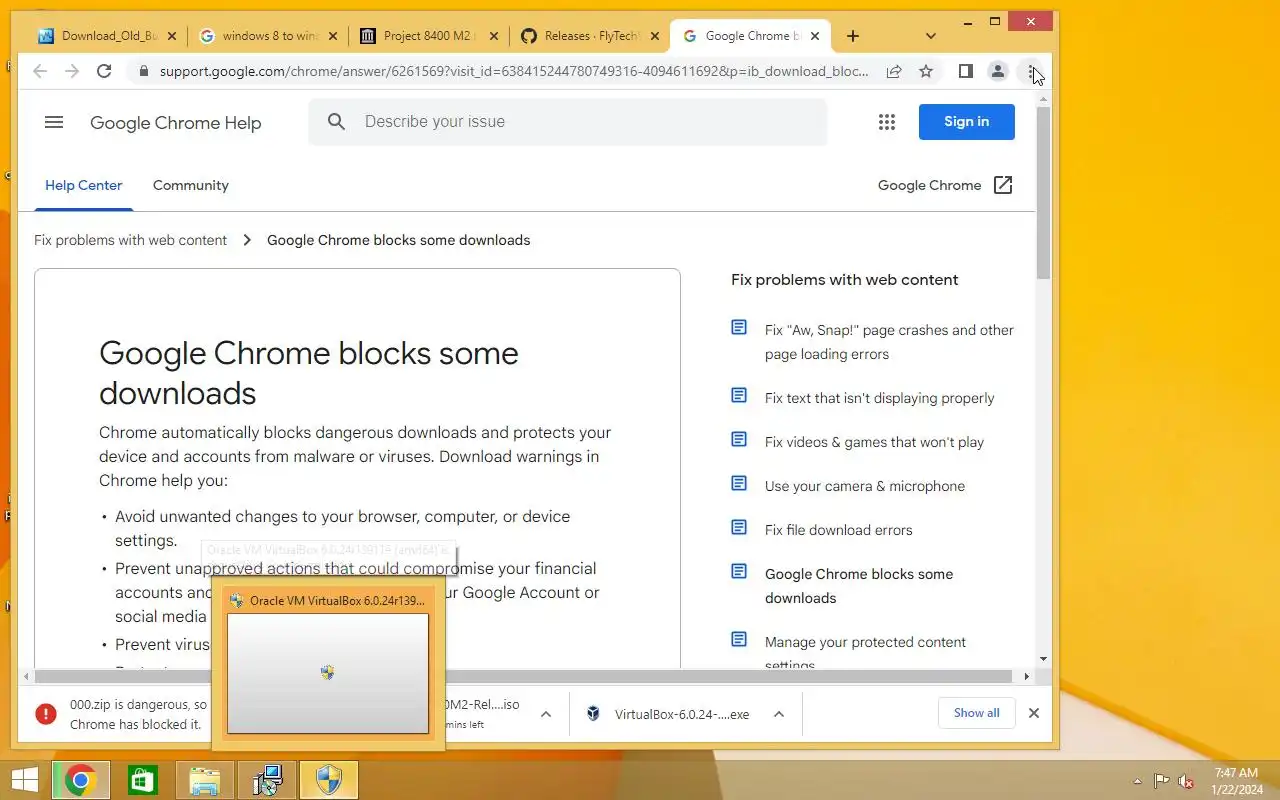Go back to the previous page
Viewport: 1280px width, 800px height.
pyautogui.click(x=40, y=71)
